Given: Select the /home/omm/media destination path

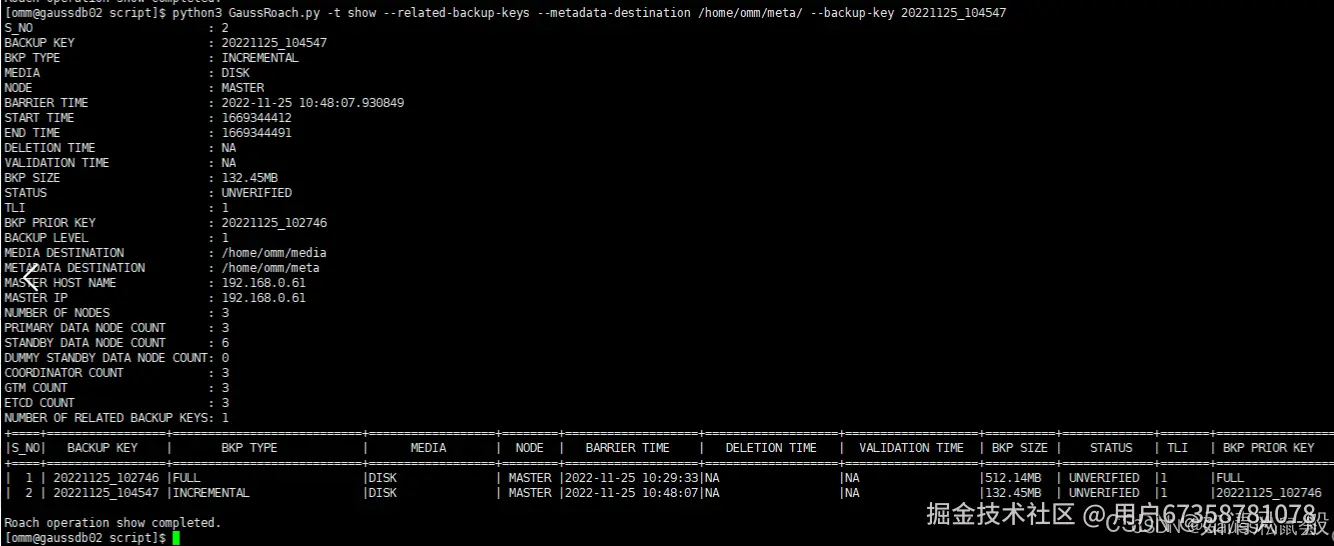Looking at the screenshot, I should [274, 253].
